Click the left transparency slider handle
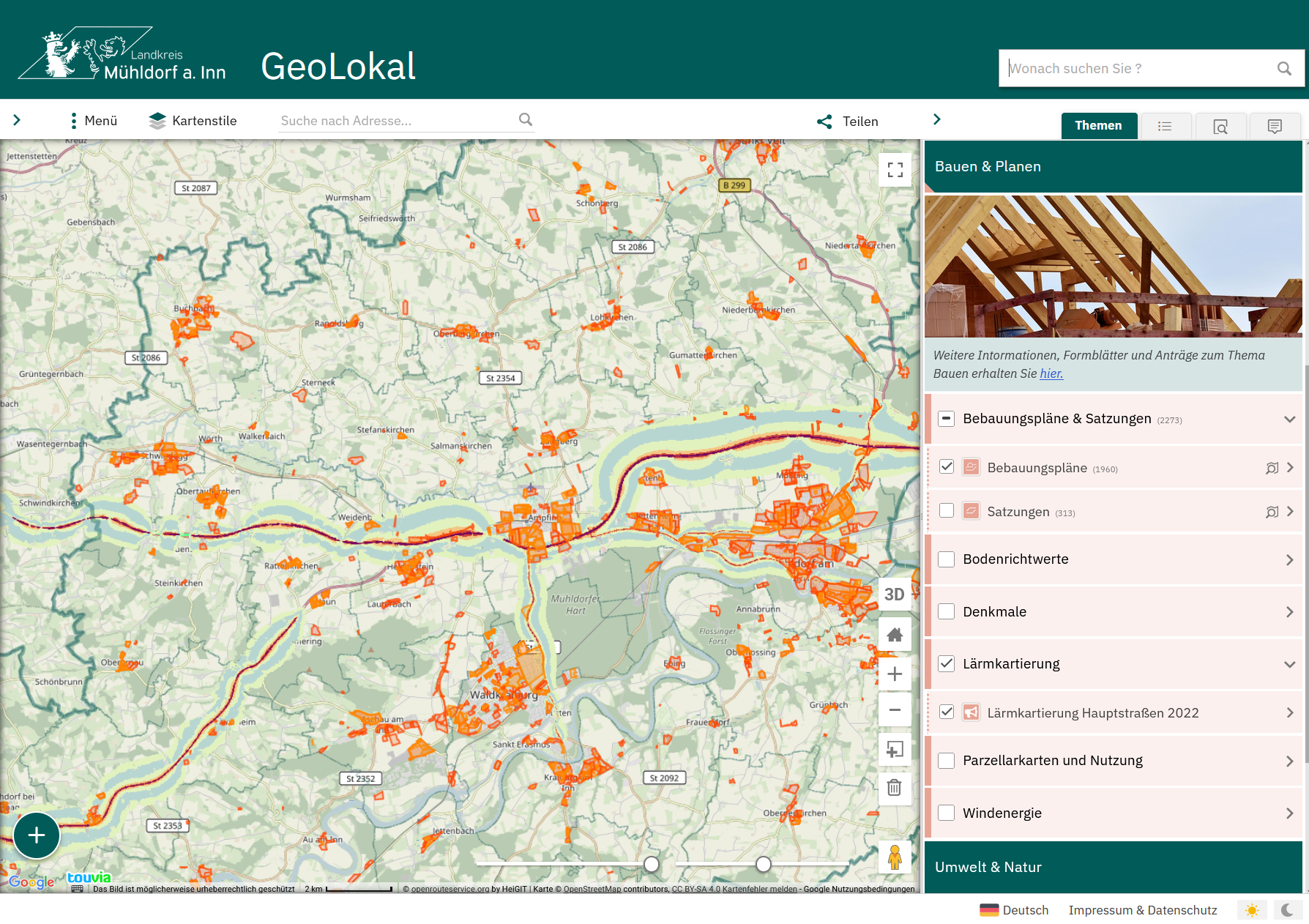 coord(652,864)
